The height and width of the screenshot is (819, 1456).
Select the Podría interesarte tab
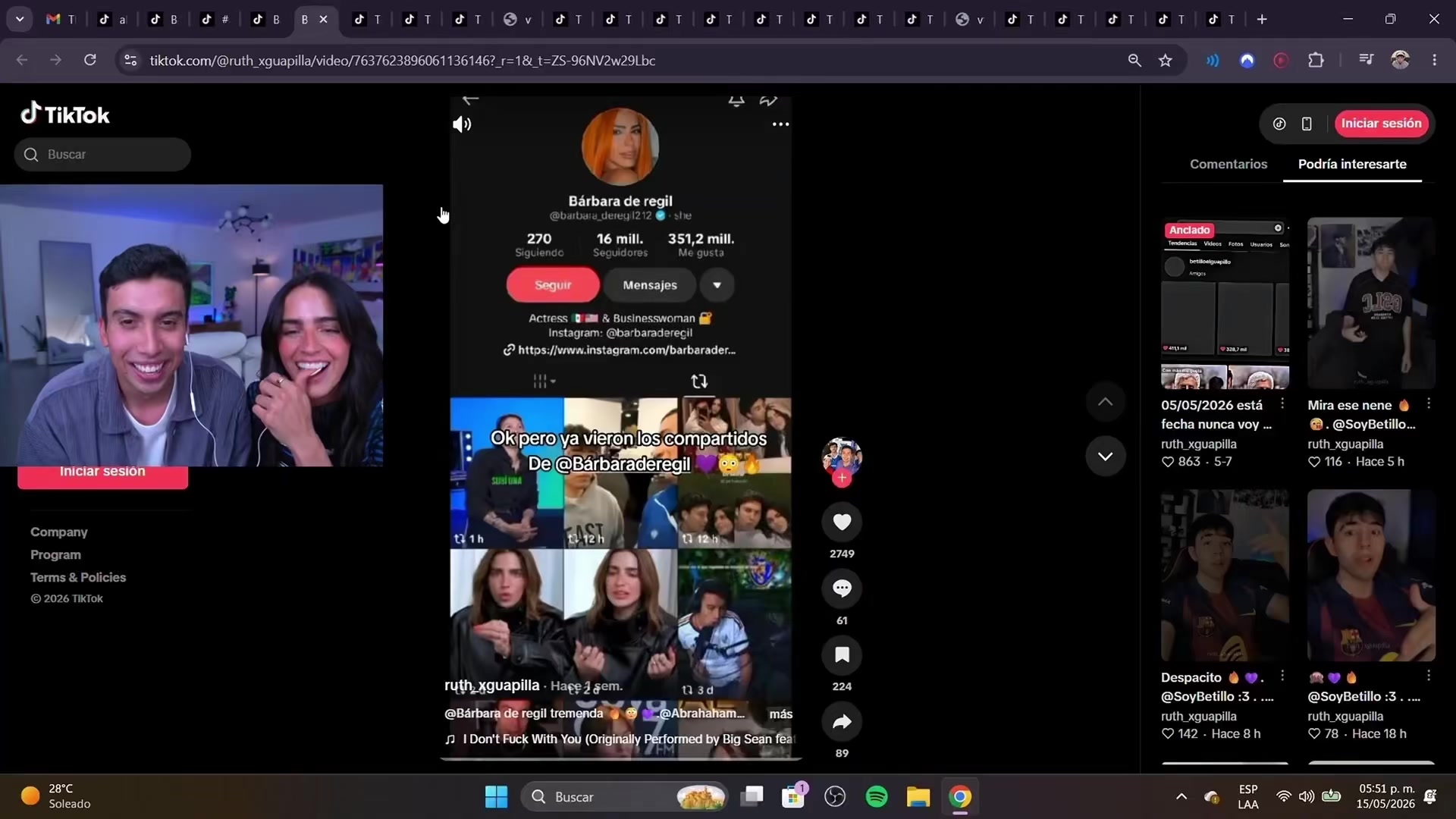(x=1352, y=164)
